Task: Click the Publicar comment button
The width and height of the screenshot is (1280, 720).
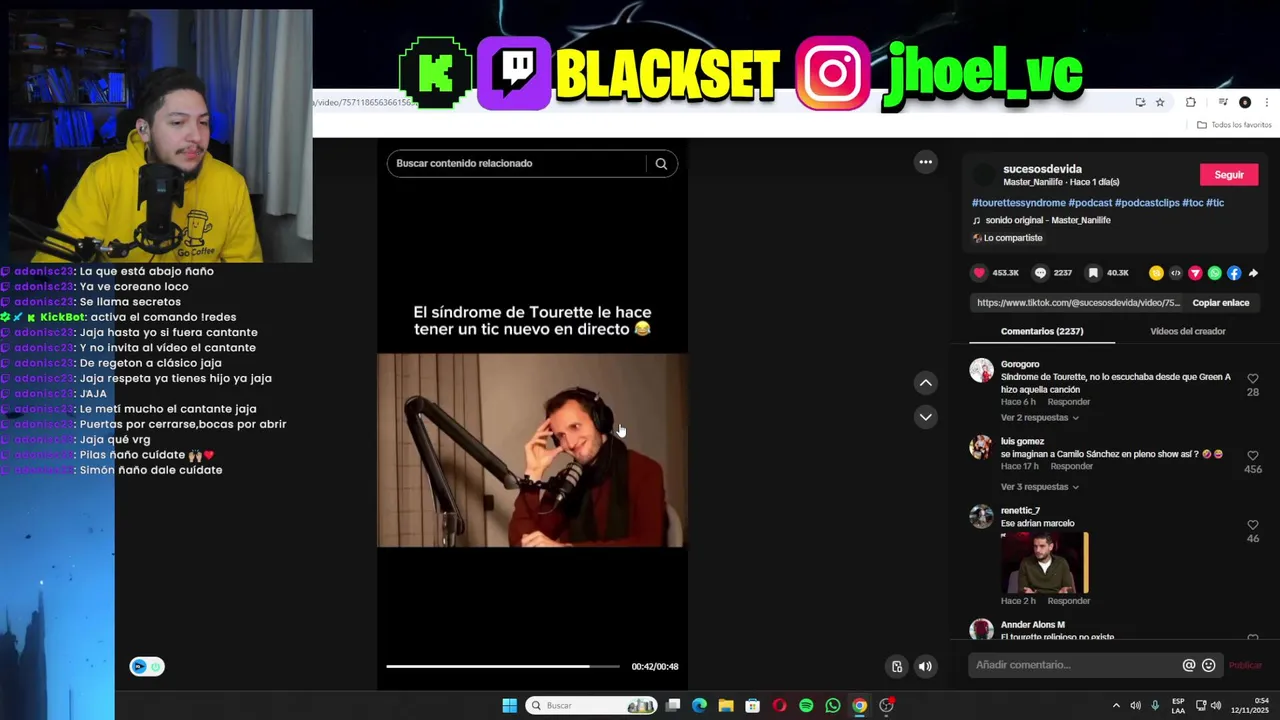Action: click(1245, 665)
